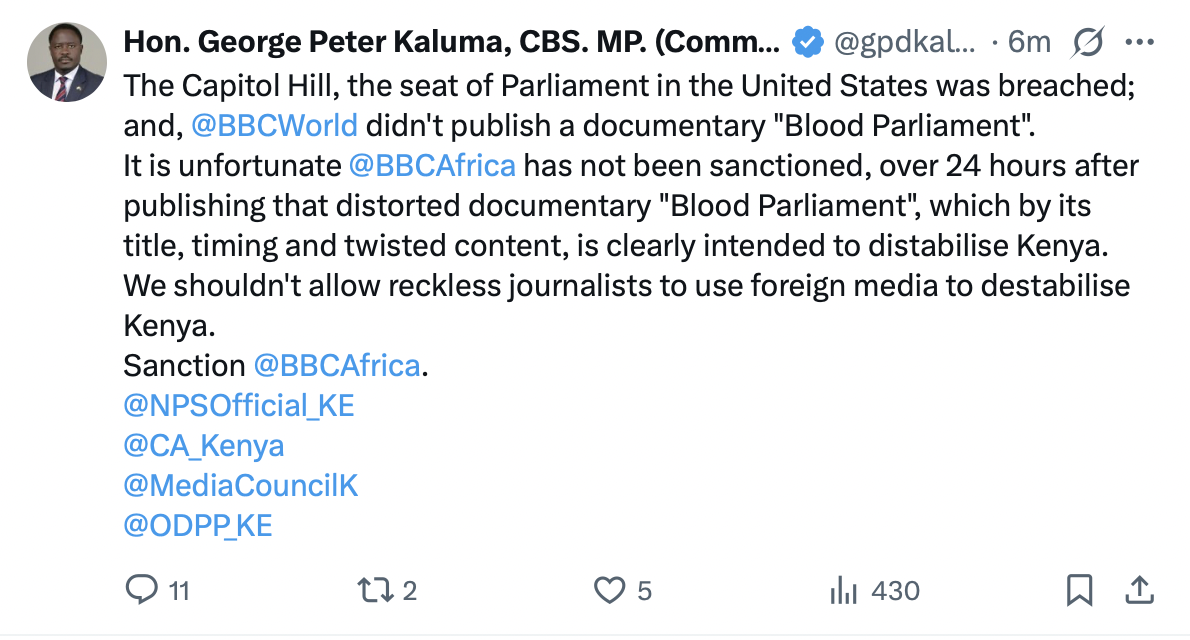
Task: Like the tweet with the heart icon
Action: (609, 591)
